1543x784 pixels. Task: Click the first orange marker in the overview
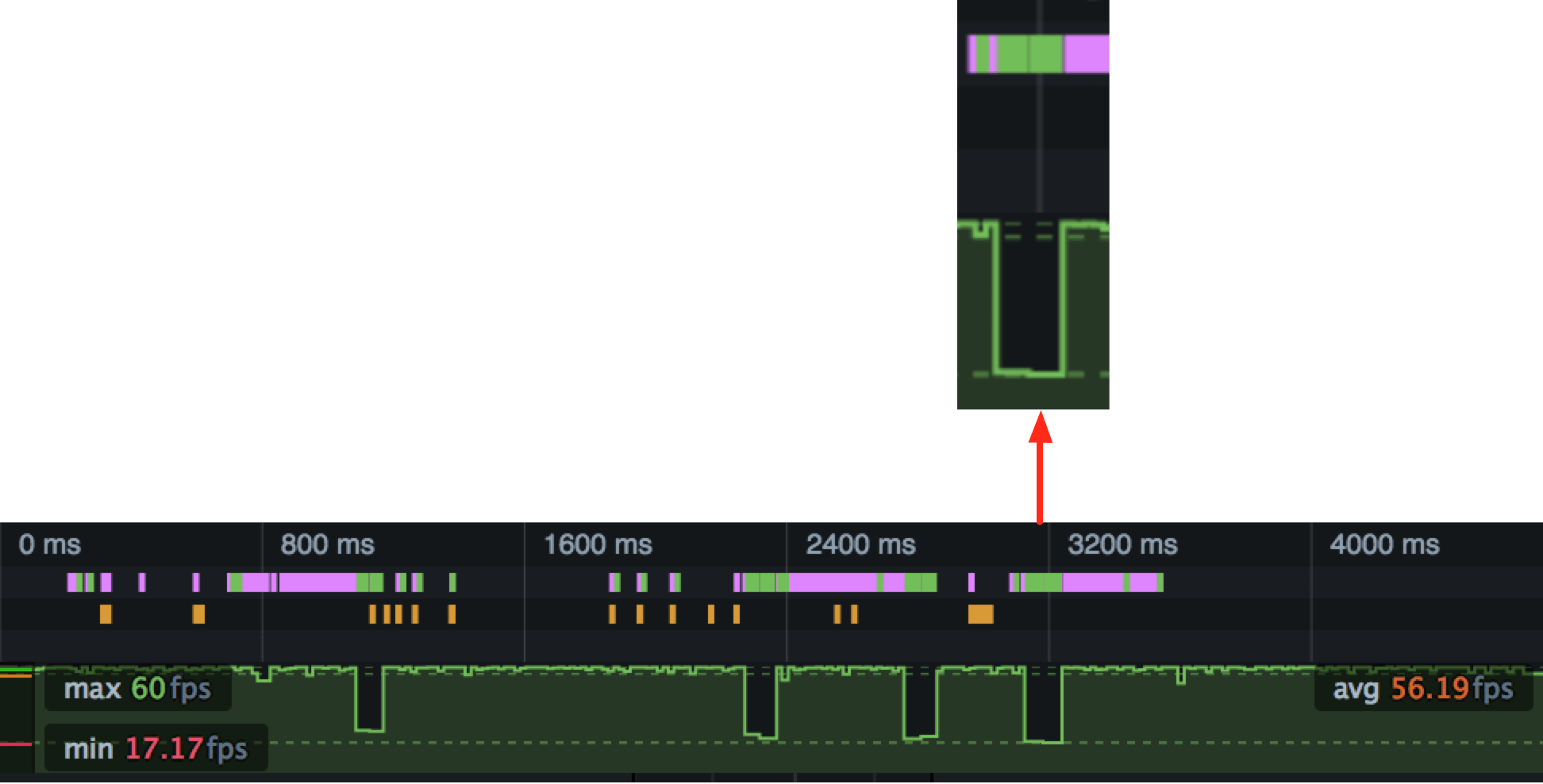106,614
